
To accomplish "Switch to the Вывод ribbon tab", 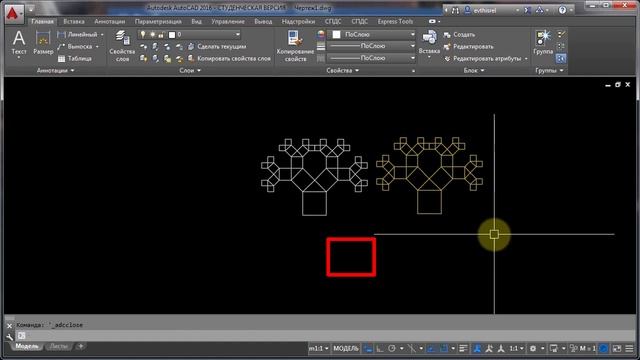I will coord(263,21).
